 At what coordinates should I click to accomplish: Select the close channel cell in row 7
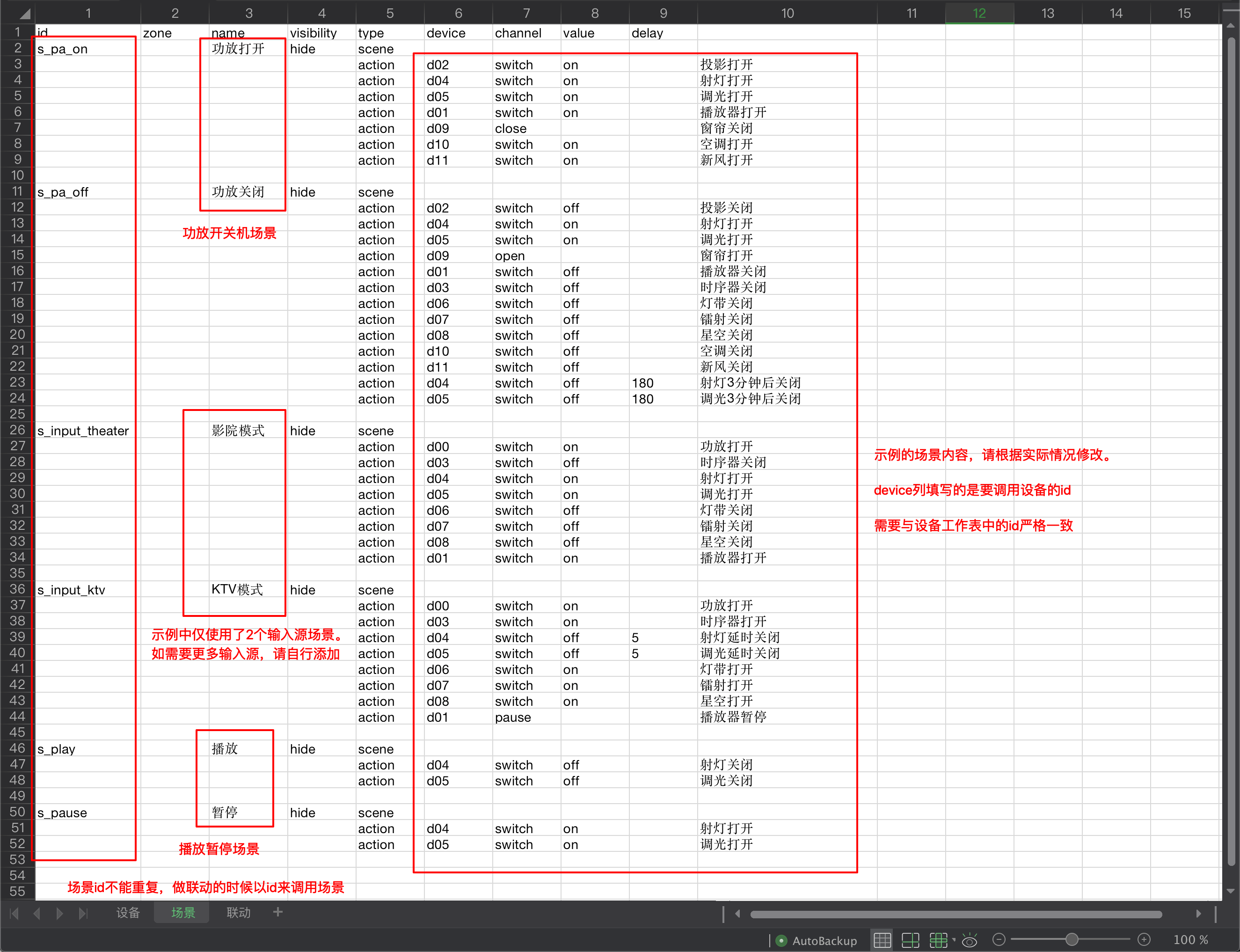(526, 129)
